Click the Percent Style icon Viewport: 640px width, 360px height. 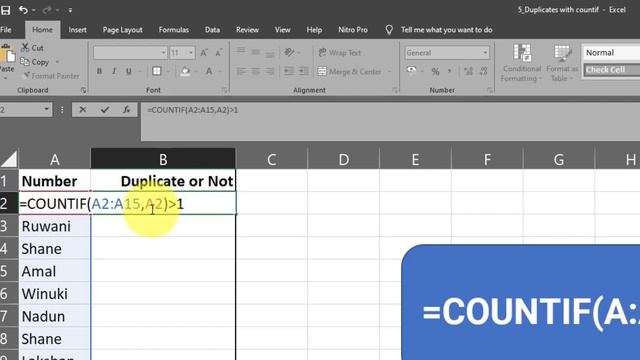(x=436, y=71)
